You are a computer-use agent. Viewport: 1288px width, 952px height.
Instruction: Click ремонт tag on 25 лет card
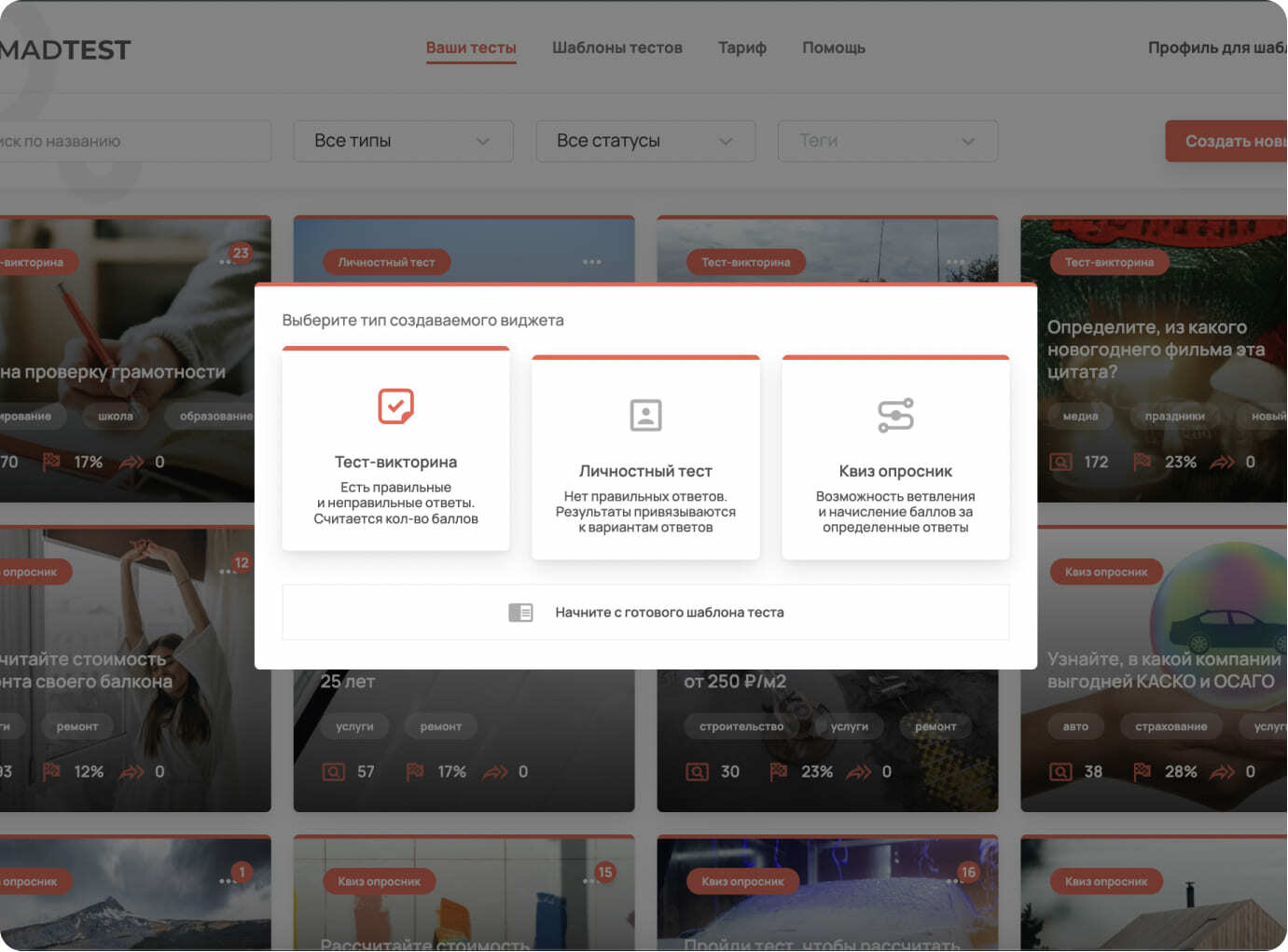coord(440,726)
